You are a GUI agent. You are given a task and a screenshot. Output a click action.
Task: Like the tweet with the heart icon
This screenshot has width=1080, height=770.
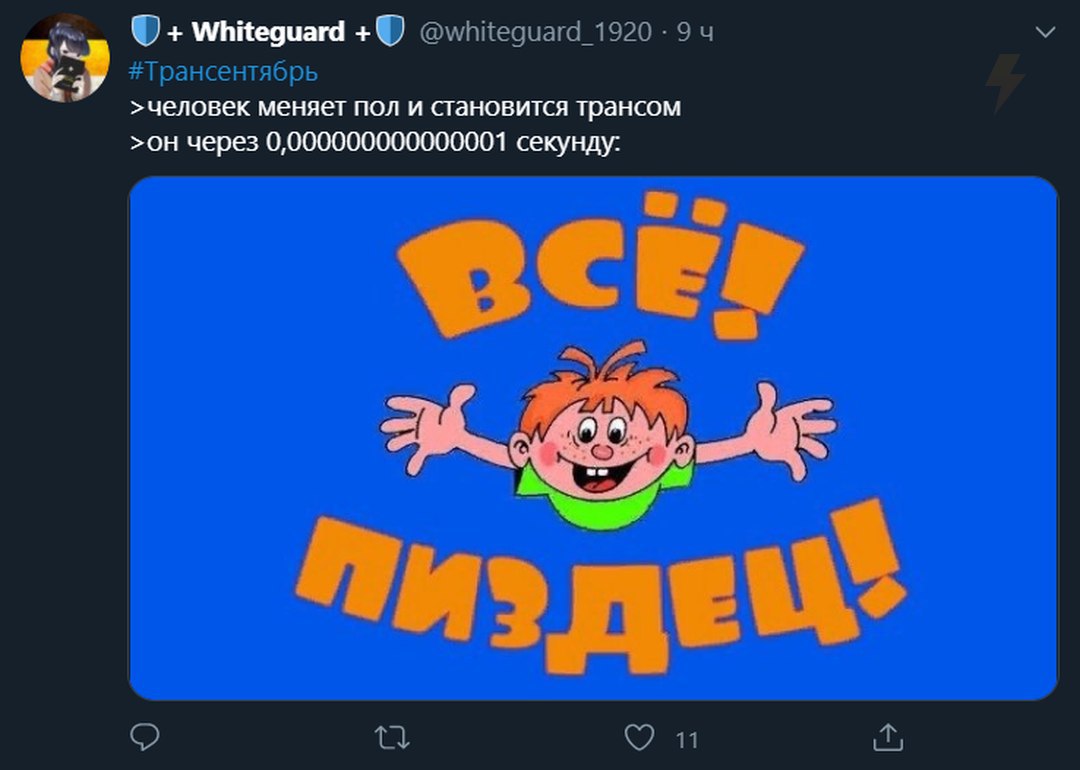click(639, 738)
